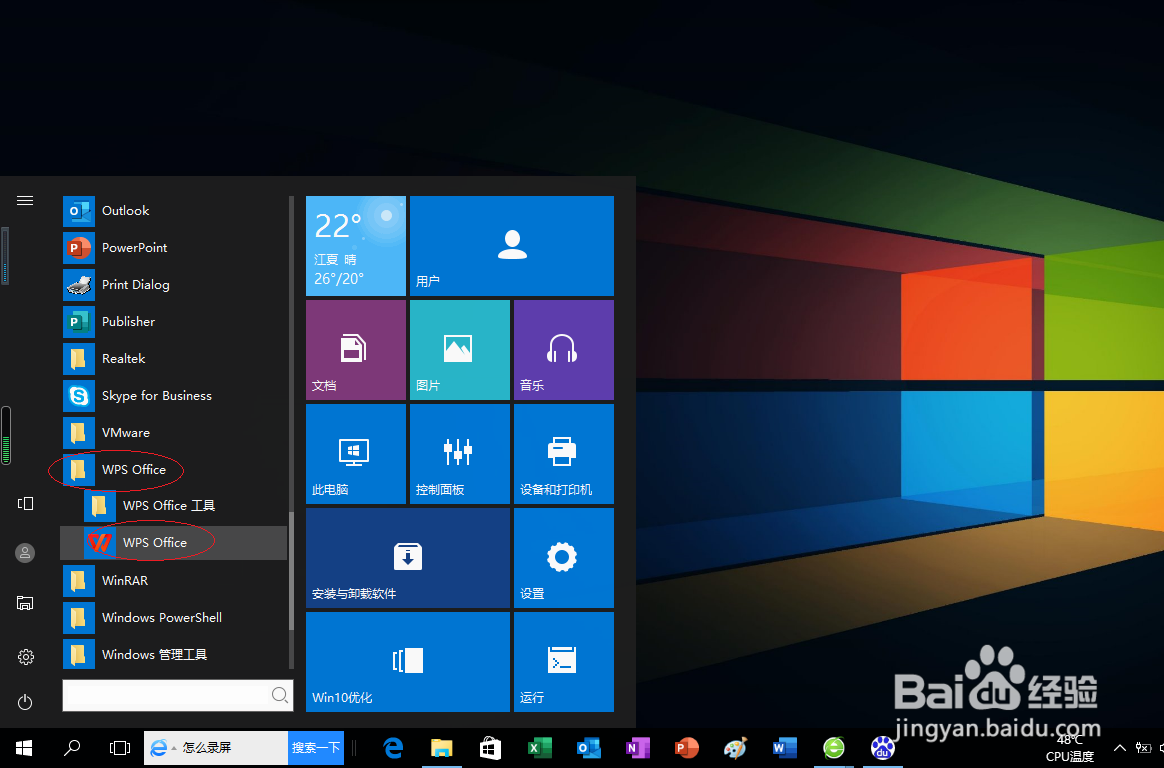Launch Outlook from the app list
Image resolution: width=1164 pixels, height=768 pixels.
174,211
